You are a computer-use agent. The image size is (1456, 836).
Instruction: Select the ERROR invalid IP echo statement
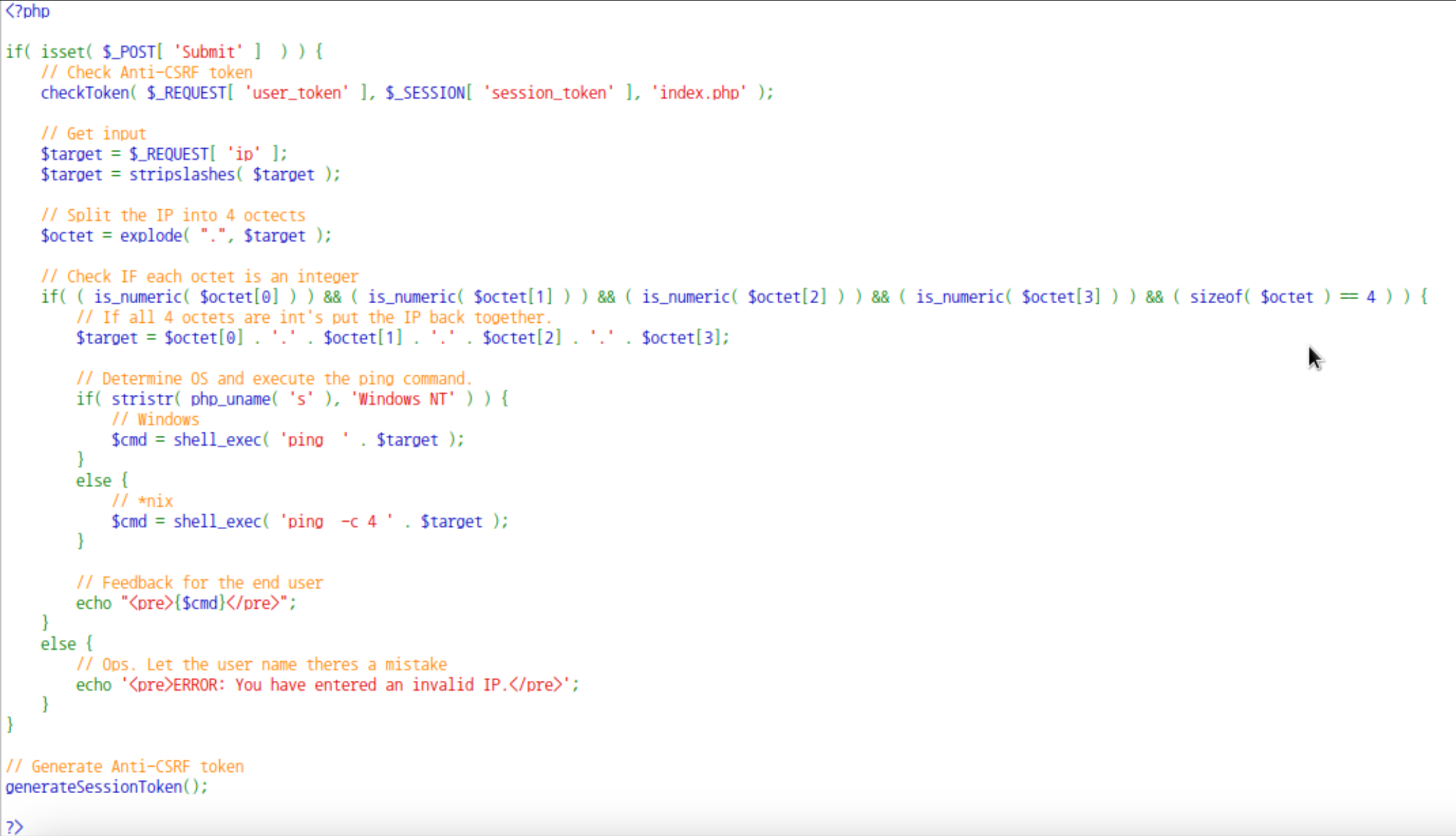click(x=327, y=684)
